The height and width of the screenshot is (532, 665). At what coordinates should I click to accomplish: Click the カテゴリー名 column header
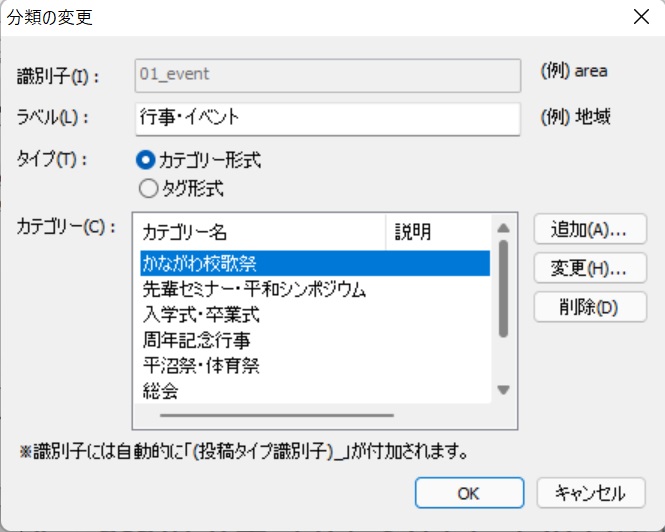(258, 232)
